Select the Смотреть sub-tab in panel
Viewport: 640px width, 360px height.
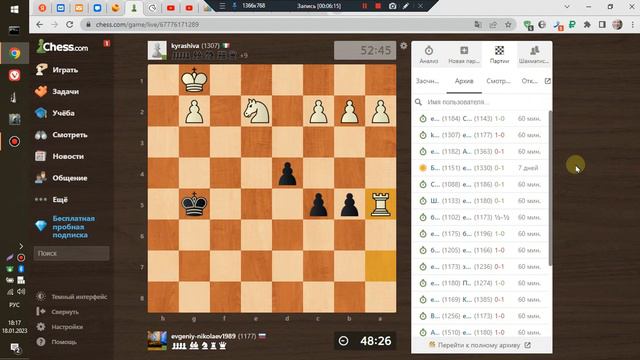click(x=498, y=81)
